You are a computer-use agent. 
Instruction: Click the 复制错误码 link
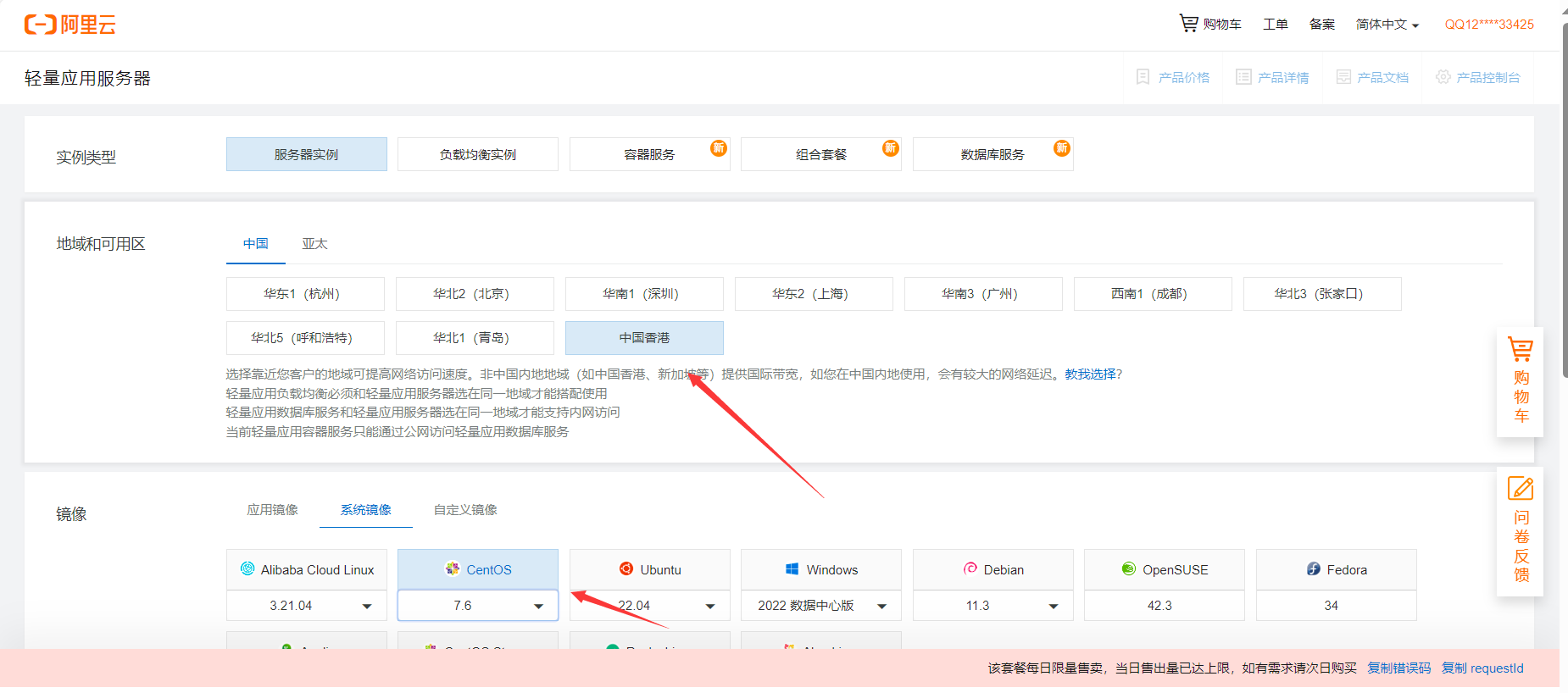1398,668
